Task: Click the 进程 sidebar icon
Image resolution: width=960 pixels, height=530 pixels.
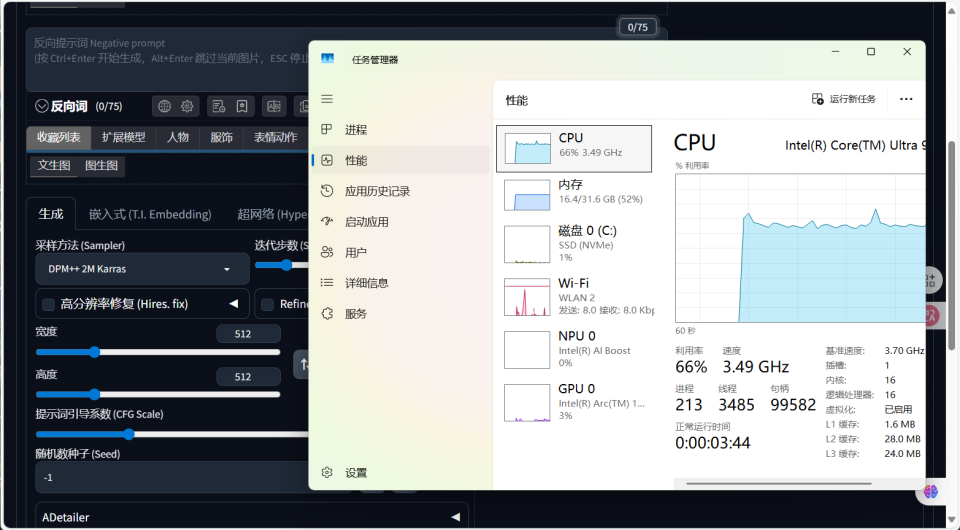Action: (x=327, y=129)
